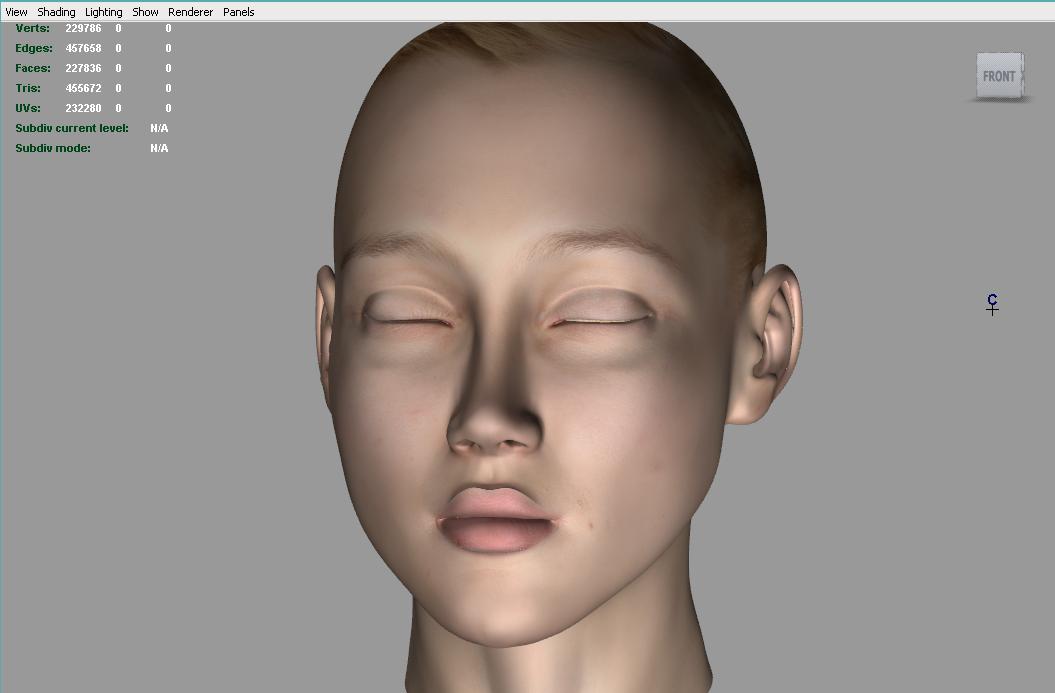Click the lips of the head model

click(x=497, y=518)
